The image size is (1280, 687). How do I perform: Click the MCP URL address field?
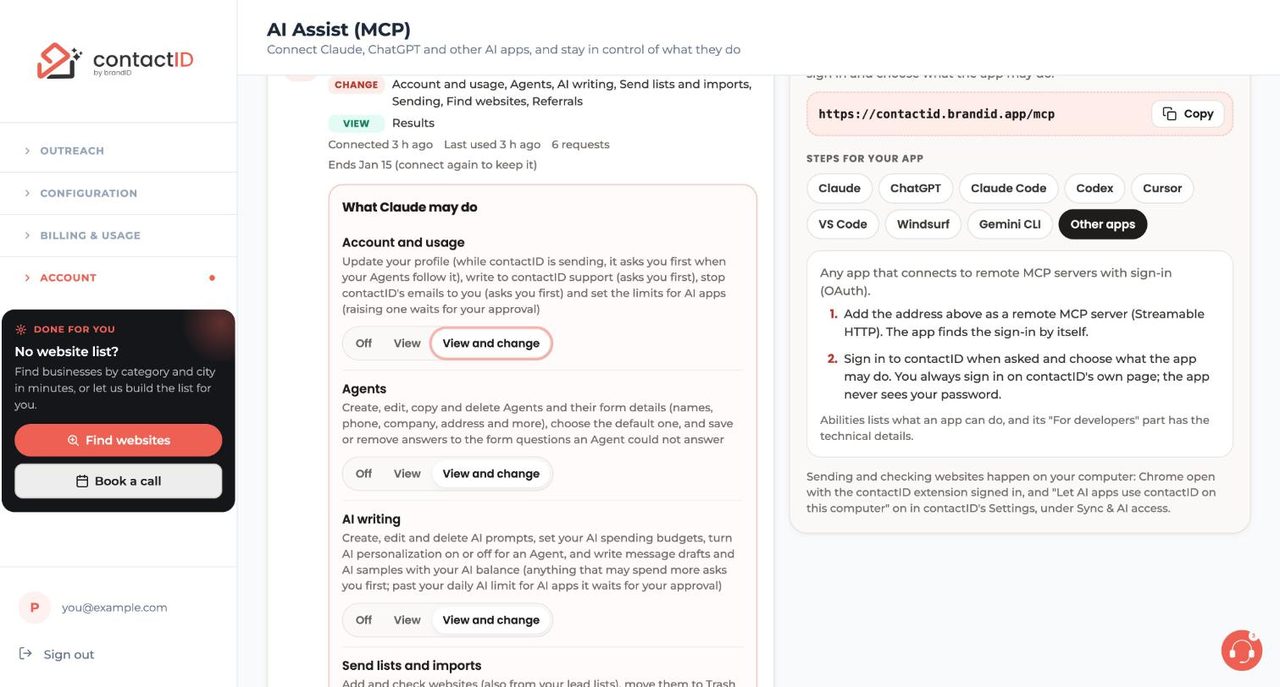pyautogui.click(x=1020, y=114)
